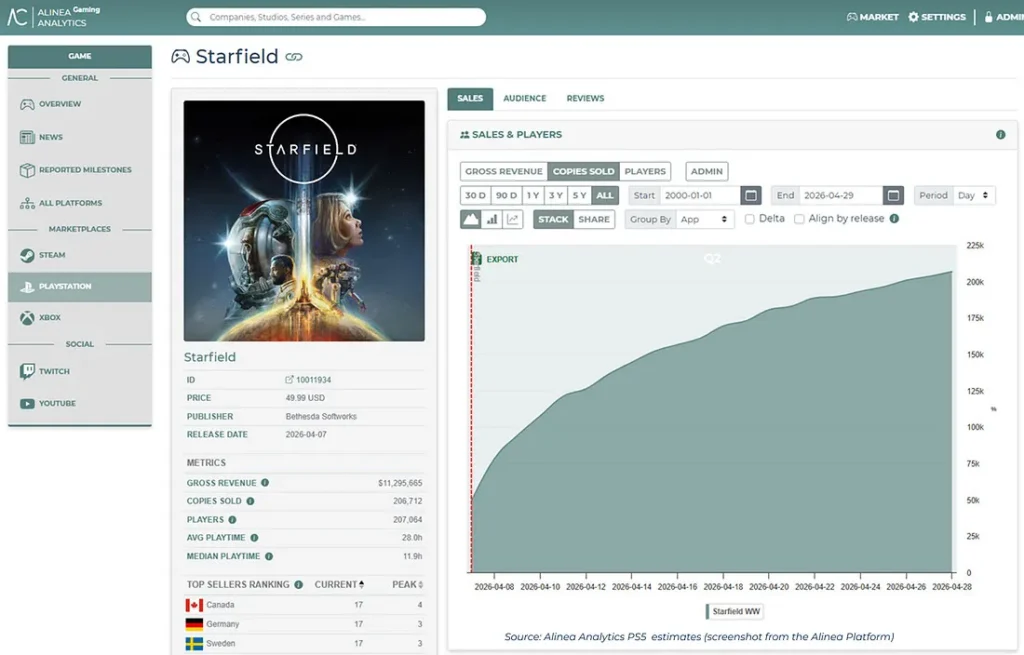1024x655 pixels.
Task: Switch to the Audience tab
Action: [x=524, y=99]
